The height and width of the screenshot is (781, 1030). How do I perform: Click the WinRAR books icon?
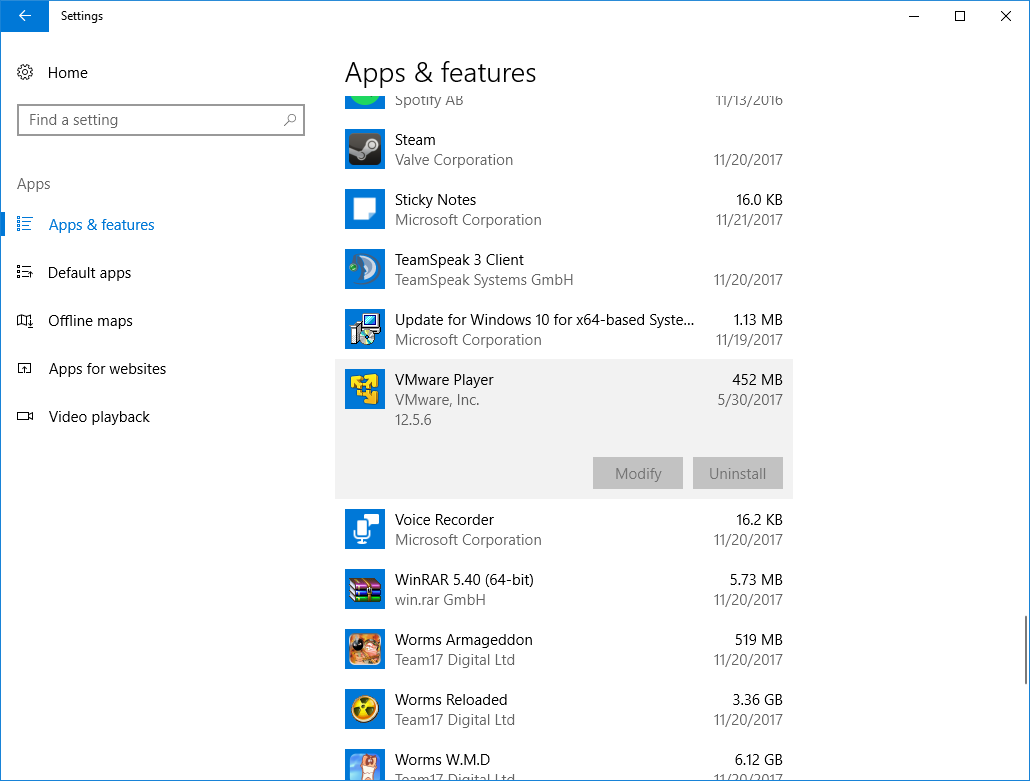[365, 589]
